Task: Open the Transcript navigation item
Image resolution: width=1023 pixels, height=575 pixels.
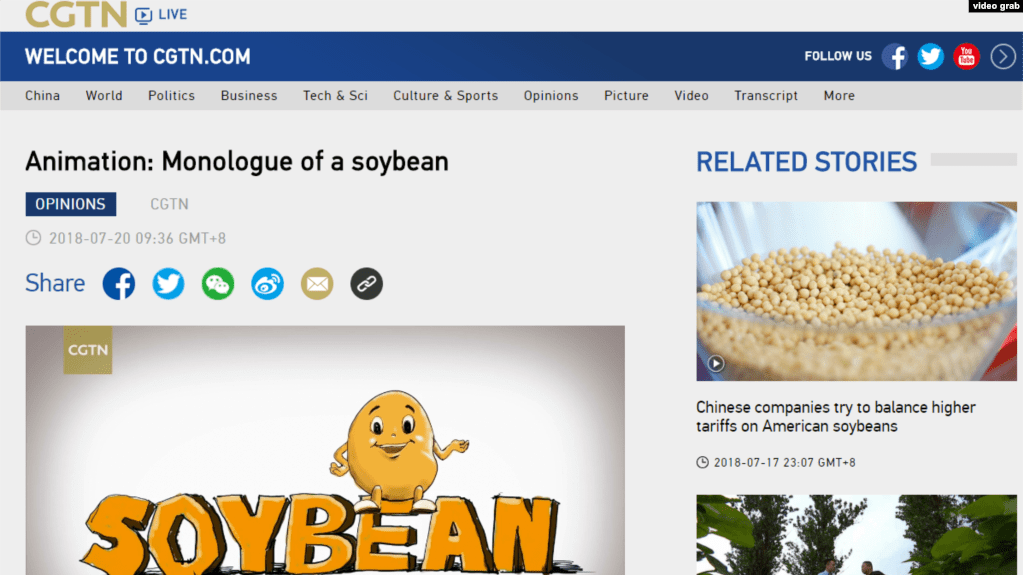Action: point(766,96)
